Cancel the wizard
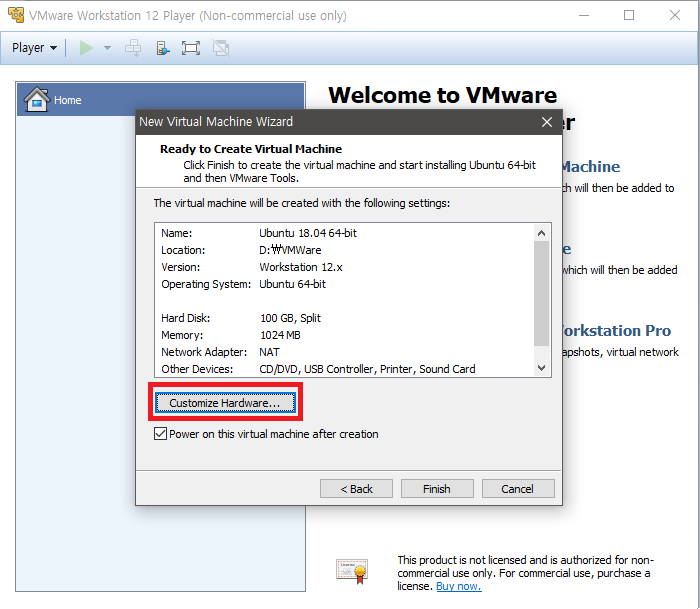Viewport: 700px width, 609px height. coord(518,489)
